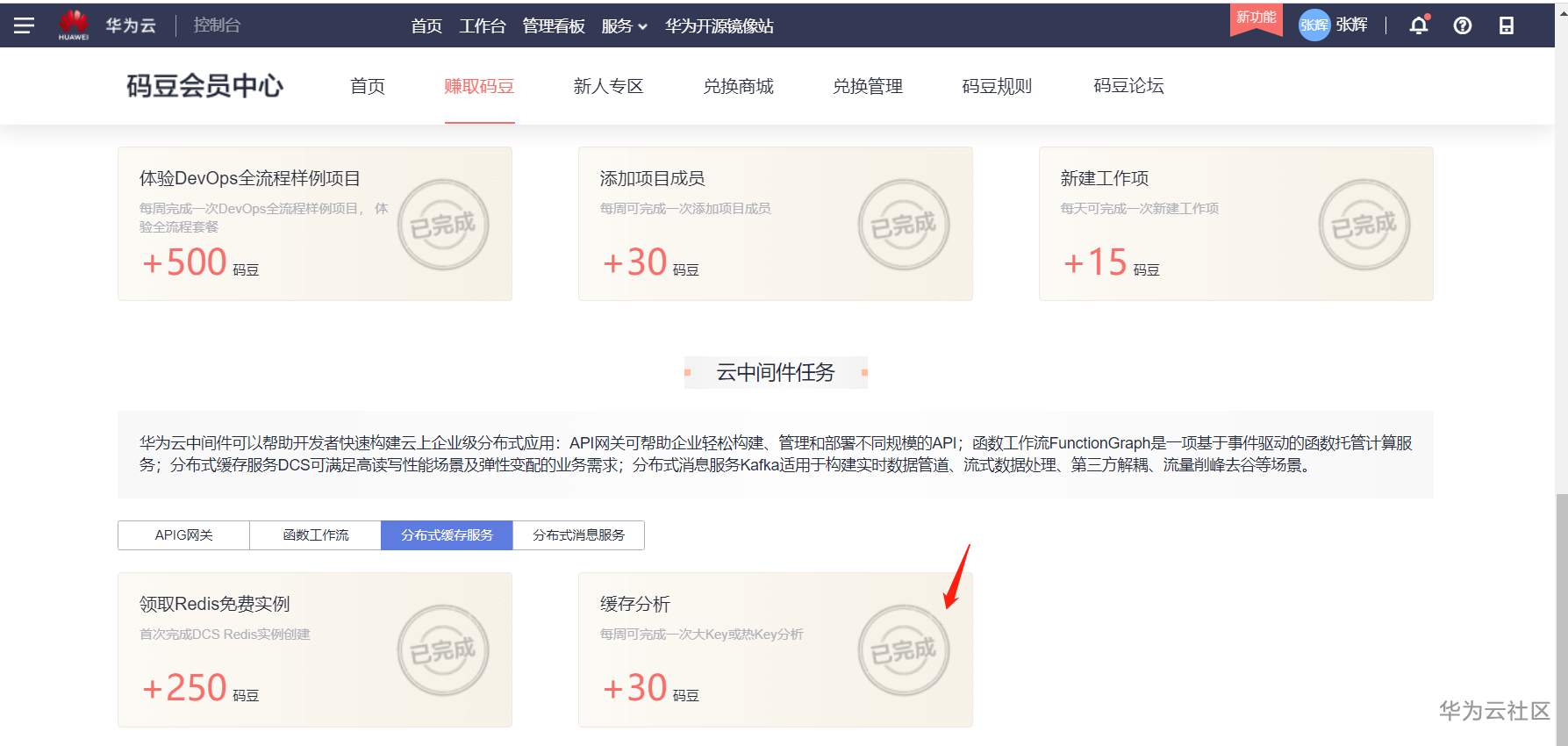The width and height of the screenshot is (1568, 746).
Task: Click the 张辉 username in header
Action: pyautogui.click(x=1352, y=25)
